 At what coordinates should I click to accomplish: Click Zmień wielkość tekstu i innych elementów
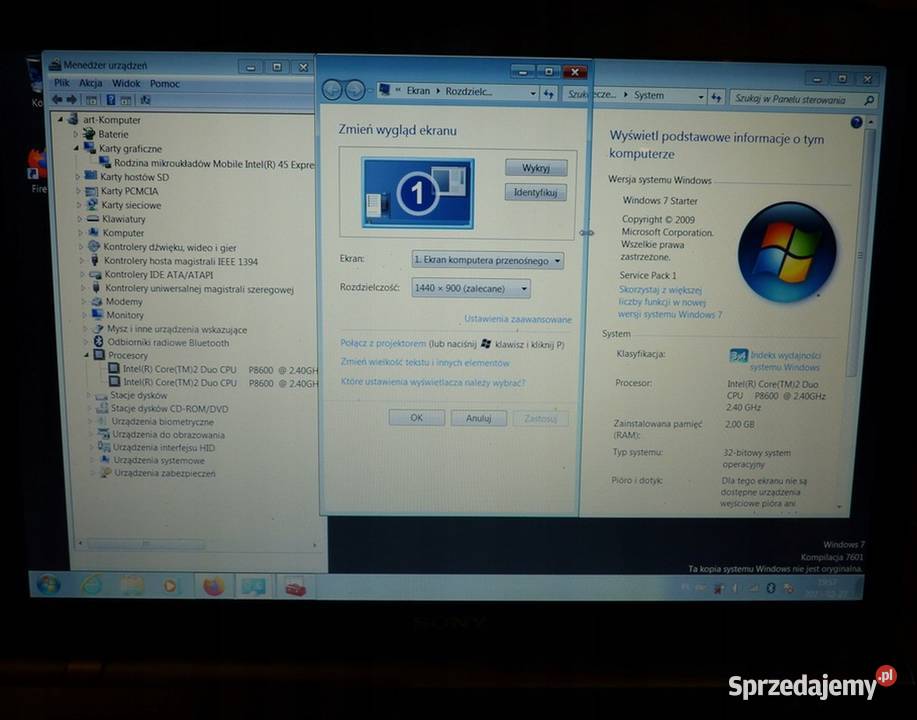pyautogui.click(x=425, y=363)
